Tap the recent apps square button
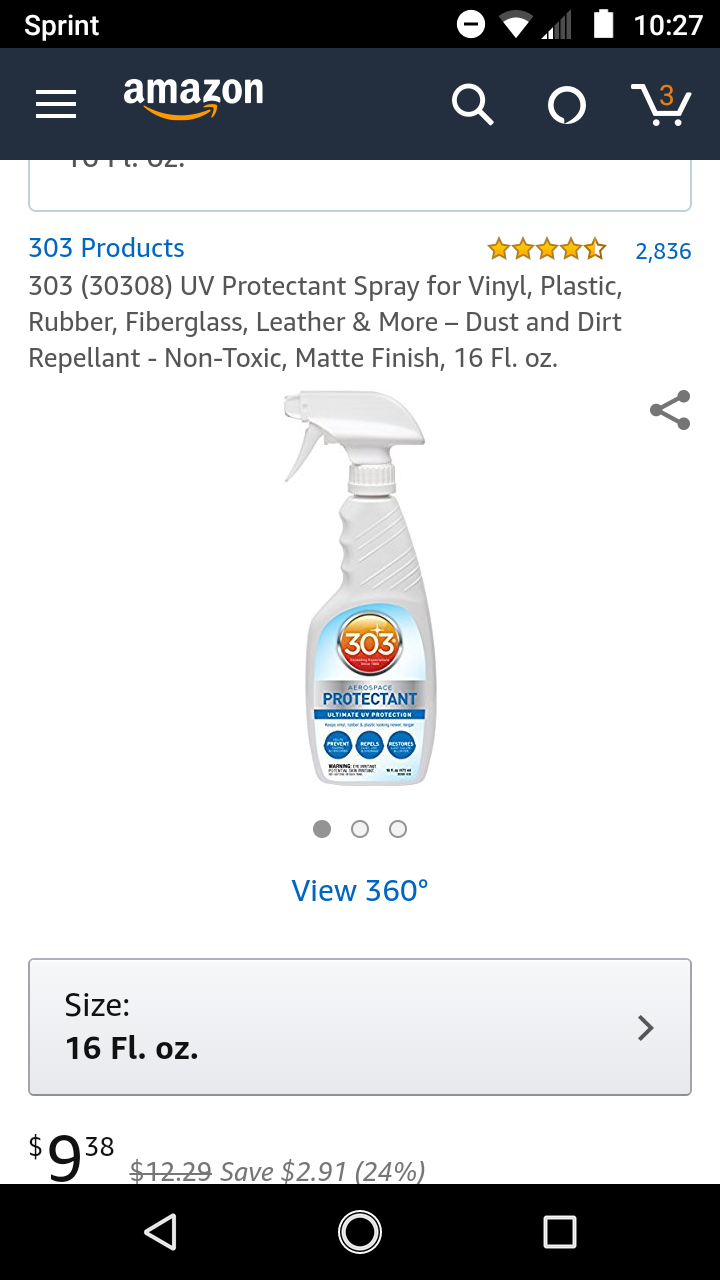 (559, 1232)
